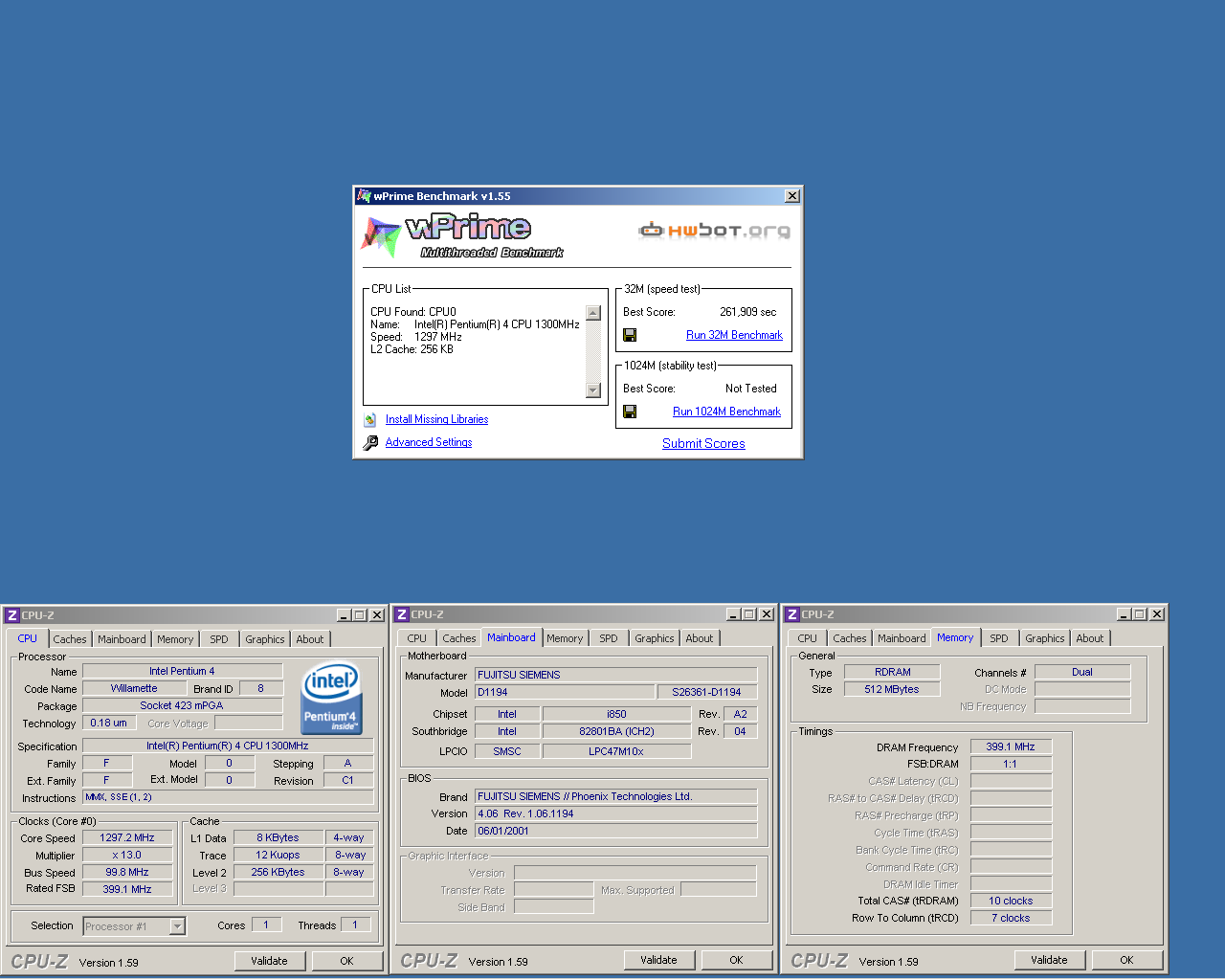Open About tab in middle CPU-Z window
The width and height of the screenshot is (1225, 980).
(700, 638)
